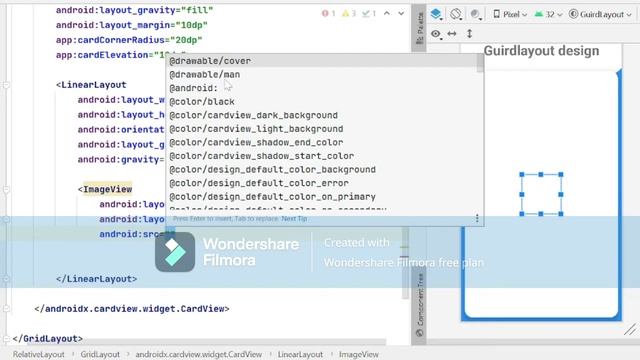640x360 pixels.
Task: Collapse the ImageView tag fold marker
Action: pos(6,189)
